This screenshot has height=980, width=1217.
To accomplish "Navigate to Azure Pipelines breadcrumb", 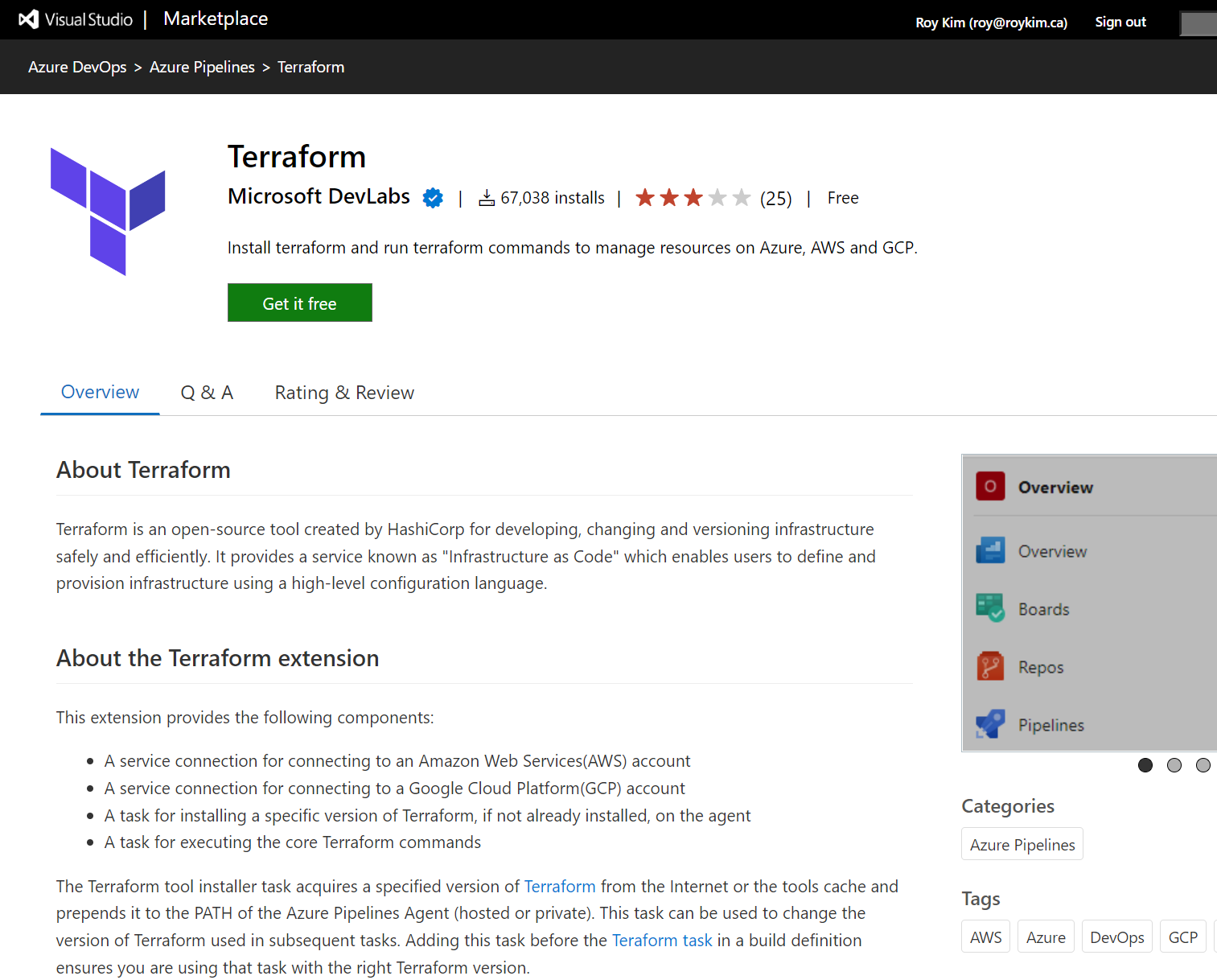I will point(202,68).
